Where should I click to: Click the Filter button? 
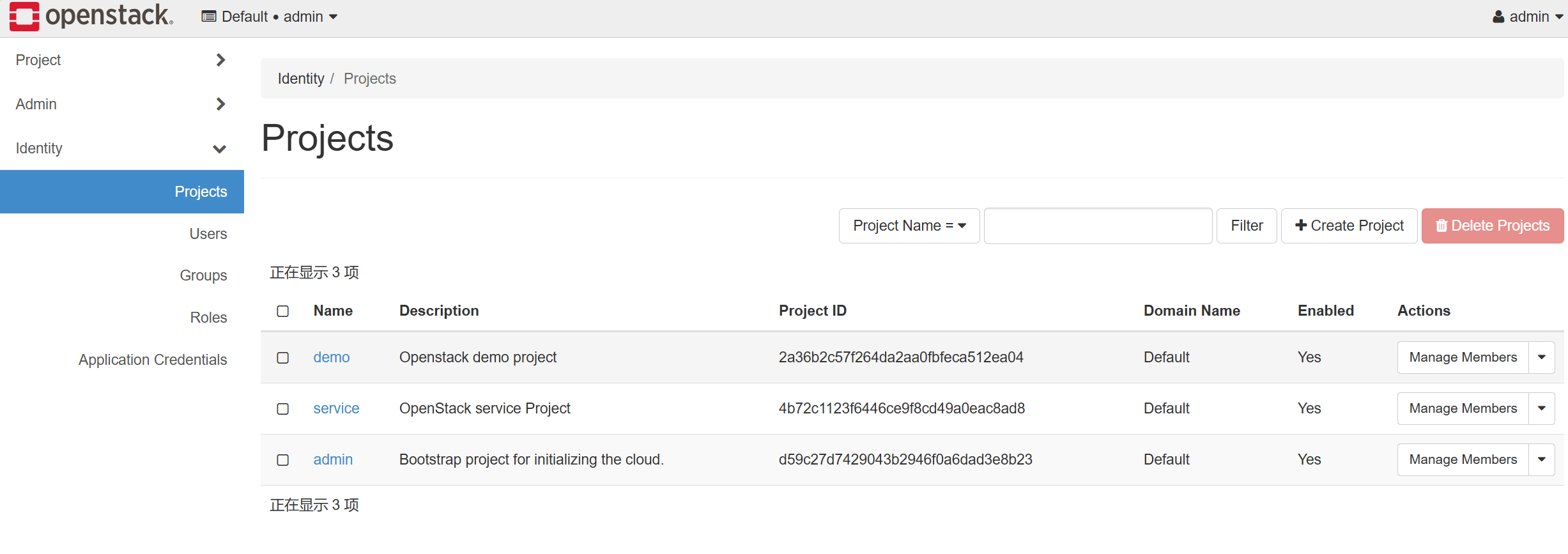pos(1247,226)
